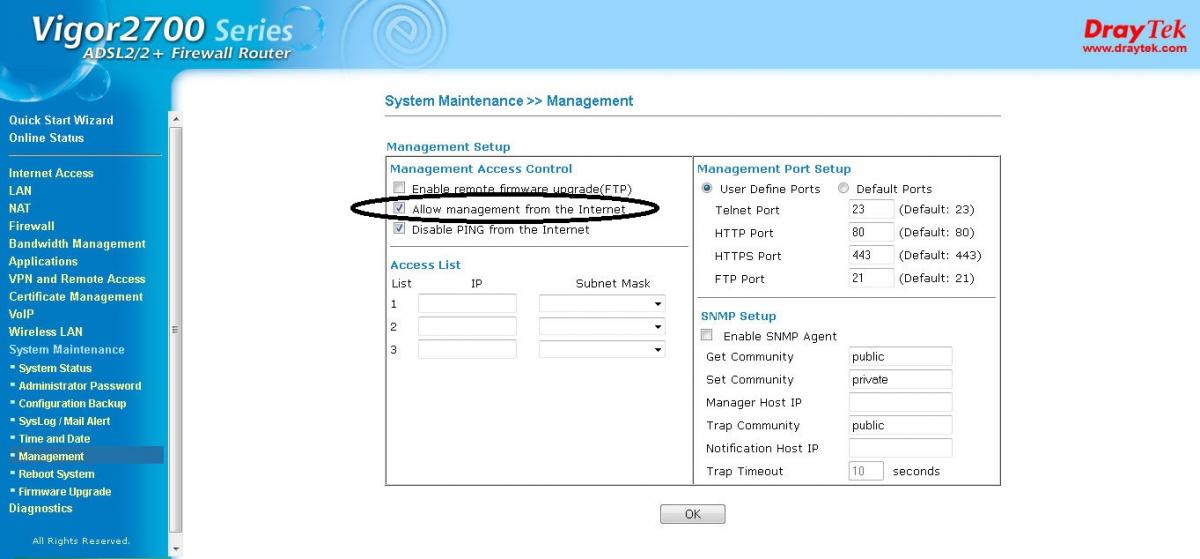
Task: Click the sidebar scrollbar grip
Action: pos(175,328)
